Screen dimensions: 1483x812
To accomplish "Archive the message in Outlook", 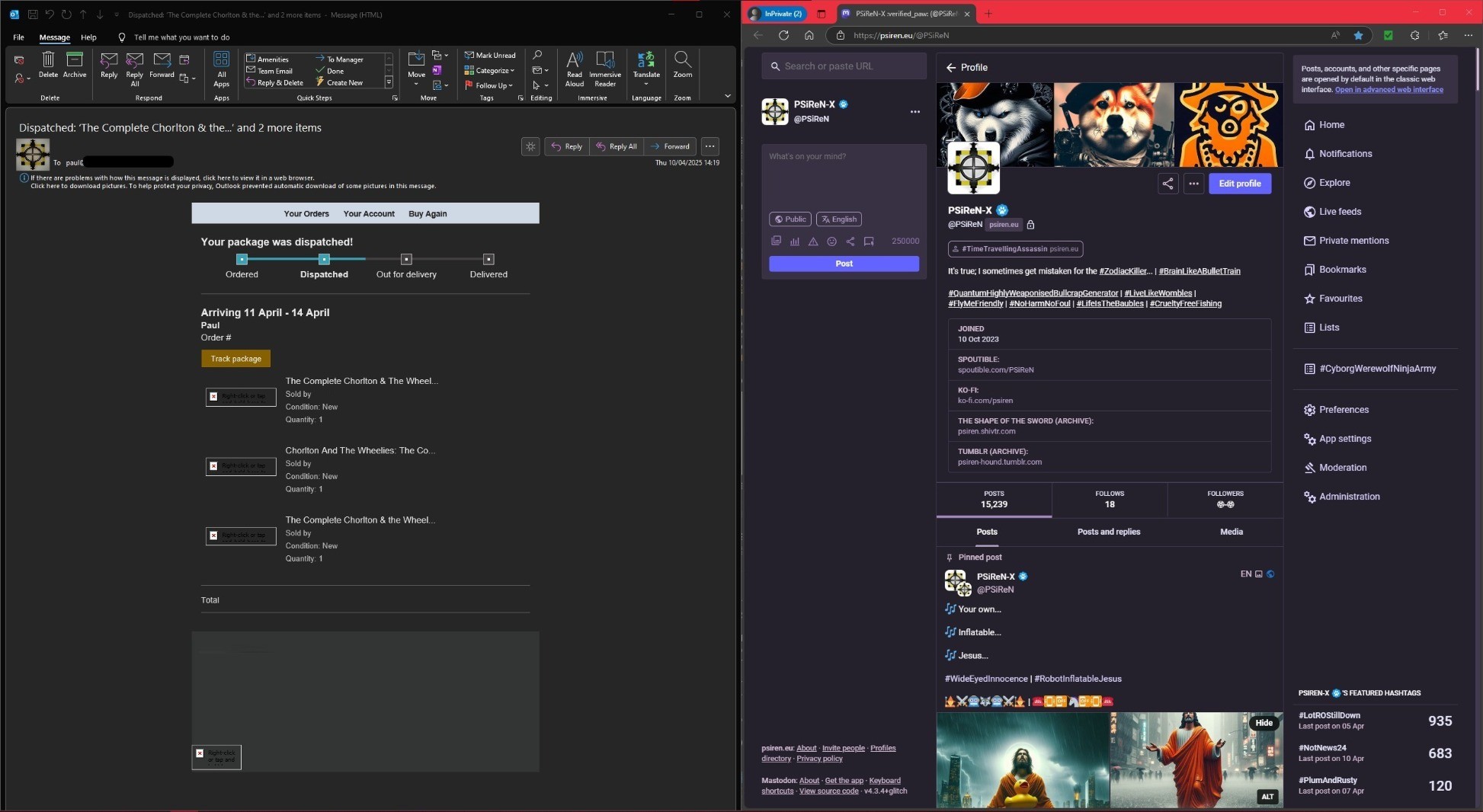I will click(x=75, y=65).
